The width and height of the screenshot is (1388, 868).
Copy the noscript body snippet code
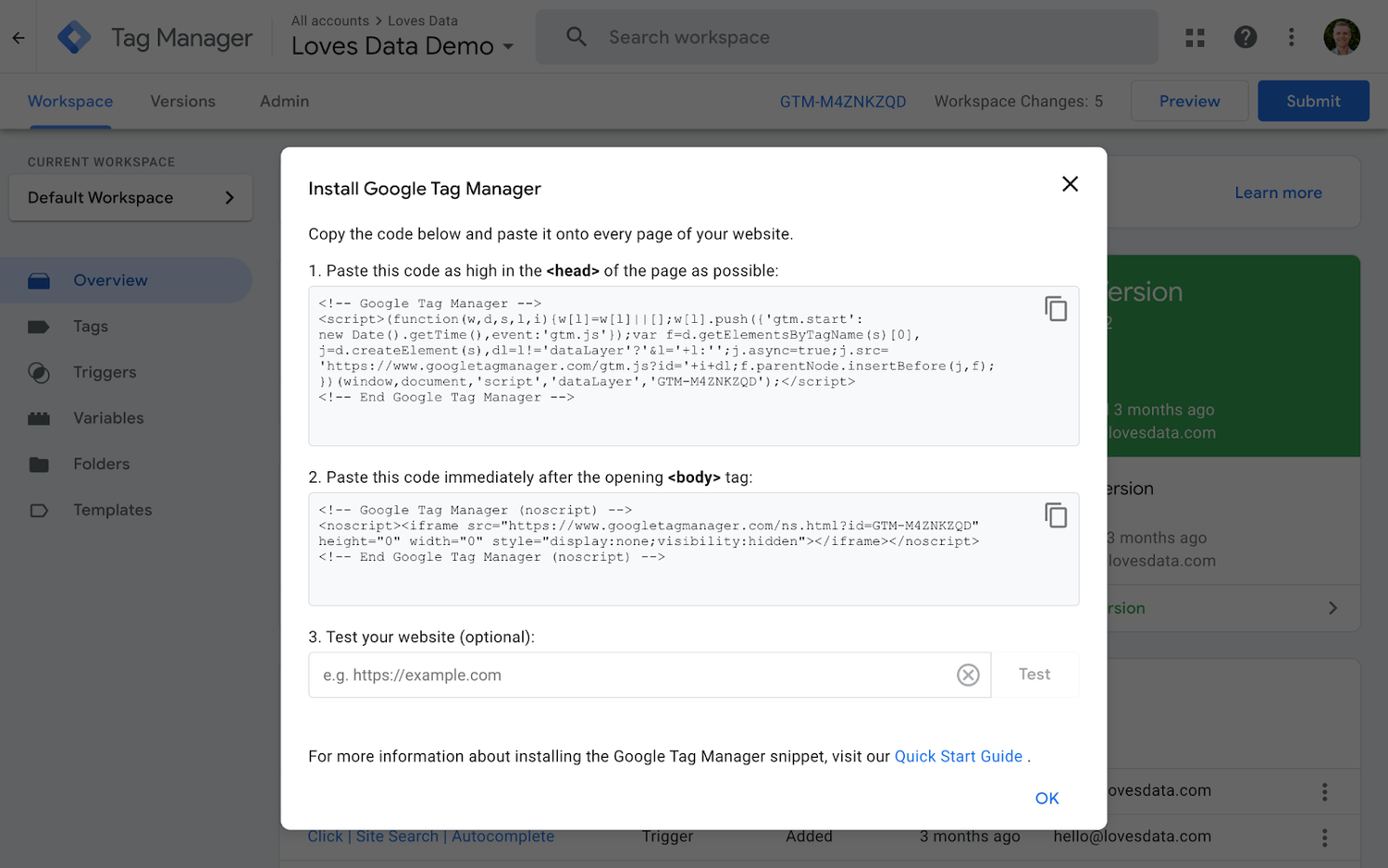coord(1056,515)
